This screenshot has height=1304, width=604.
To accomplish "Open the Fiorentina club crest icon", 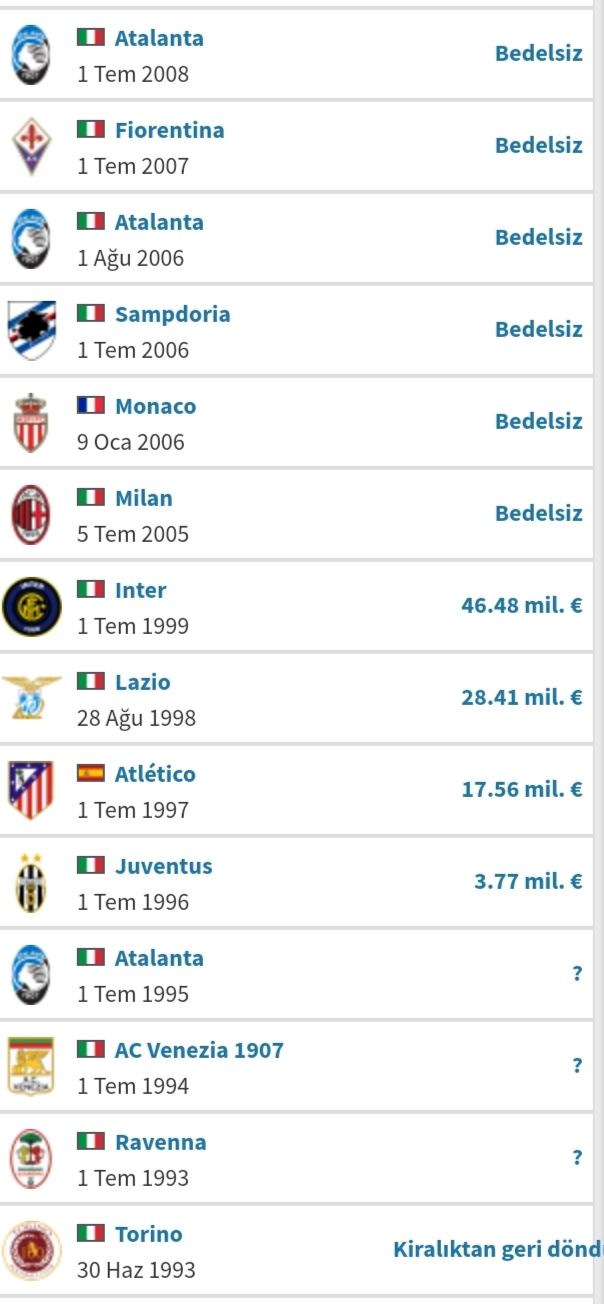I will [x=31, y=146].
